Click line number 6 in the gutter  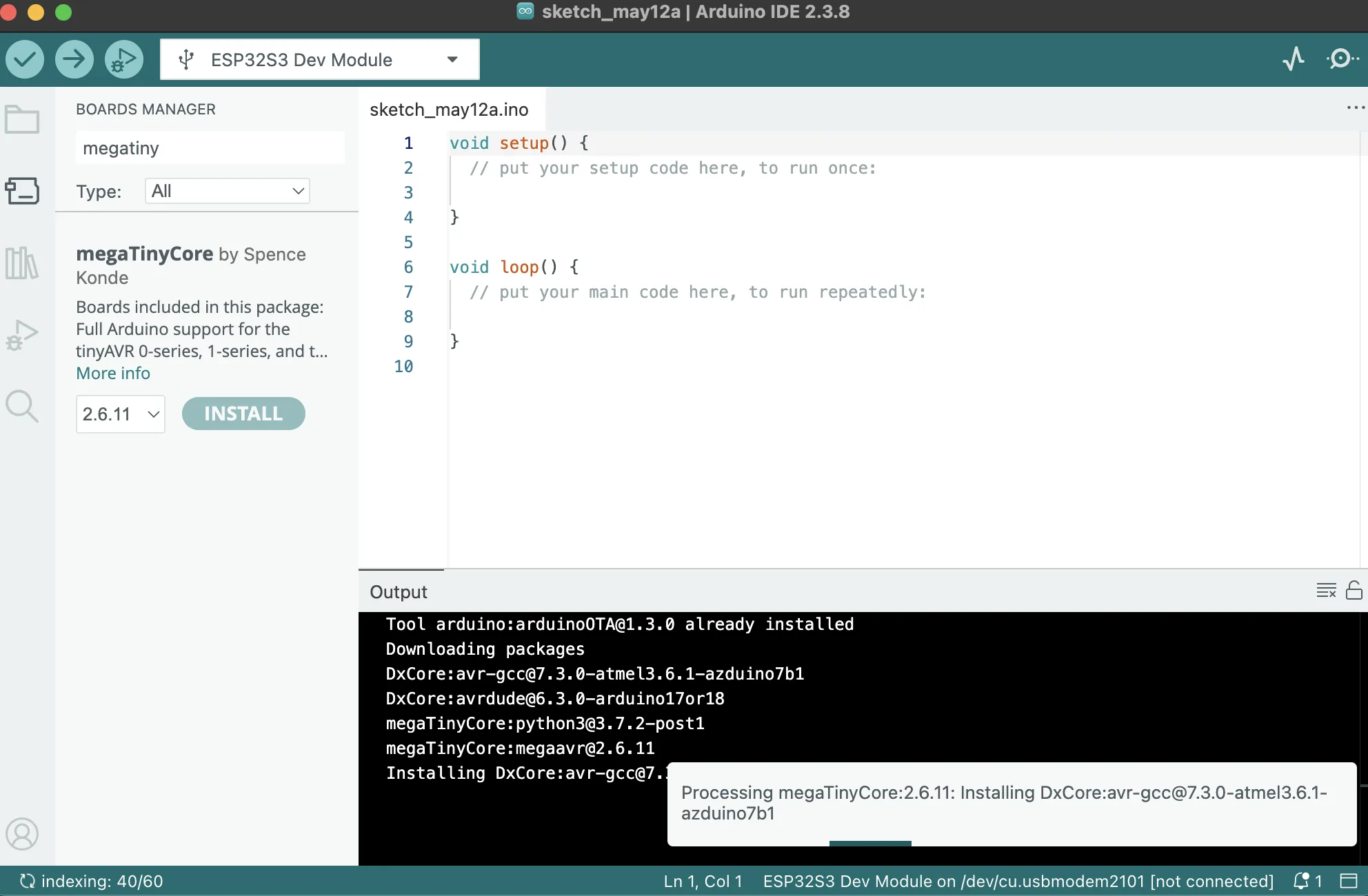coord(408,267)
